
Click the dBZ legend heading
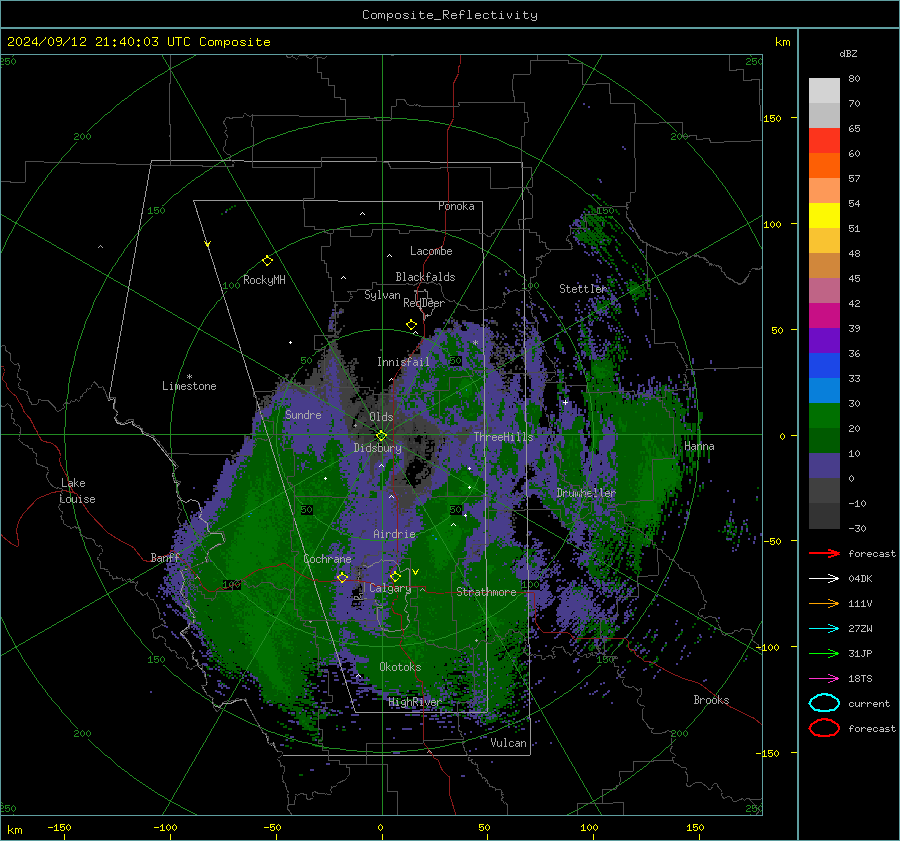pyautogui.click(x=848, y=53)
